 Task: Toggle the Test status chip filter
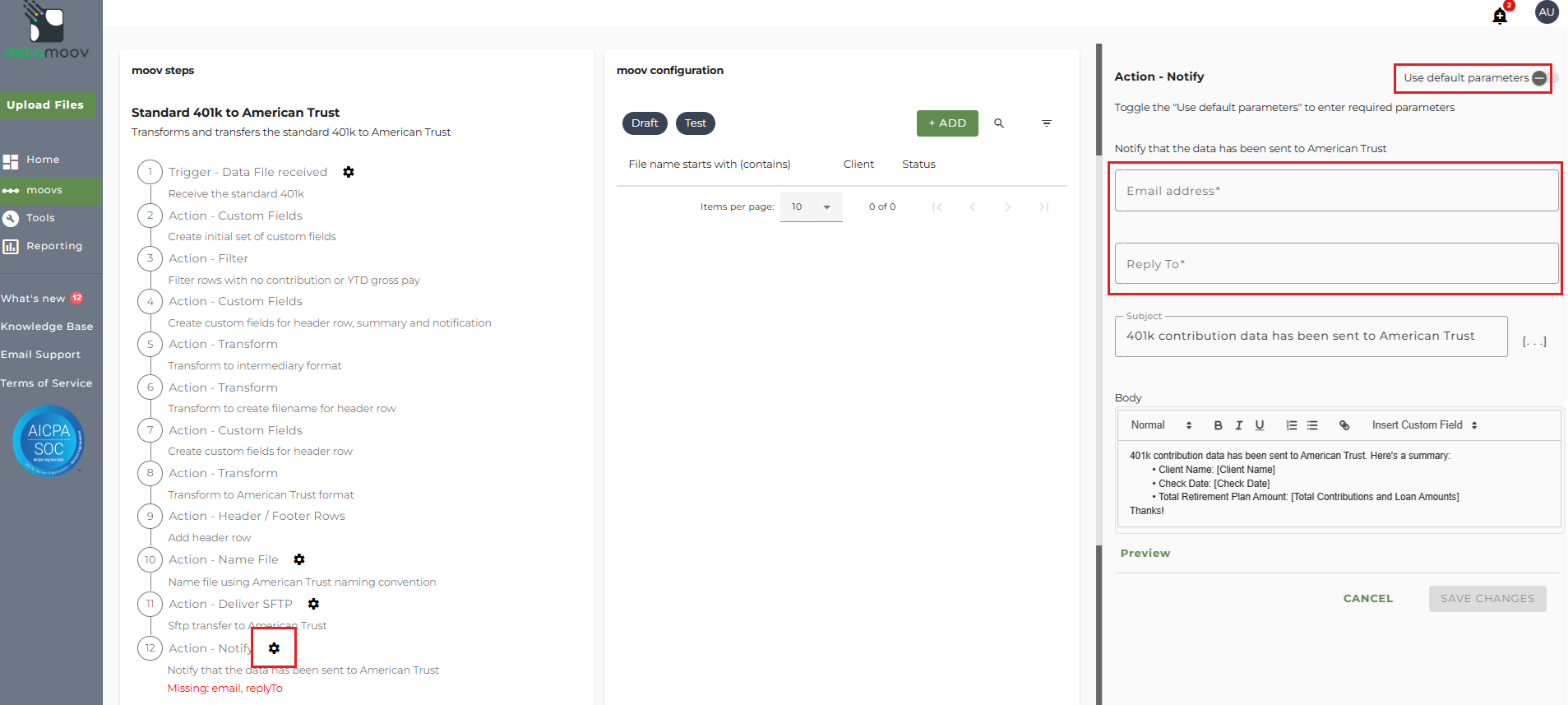coord(696,123)
